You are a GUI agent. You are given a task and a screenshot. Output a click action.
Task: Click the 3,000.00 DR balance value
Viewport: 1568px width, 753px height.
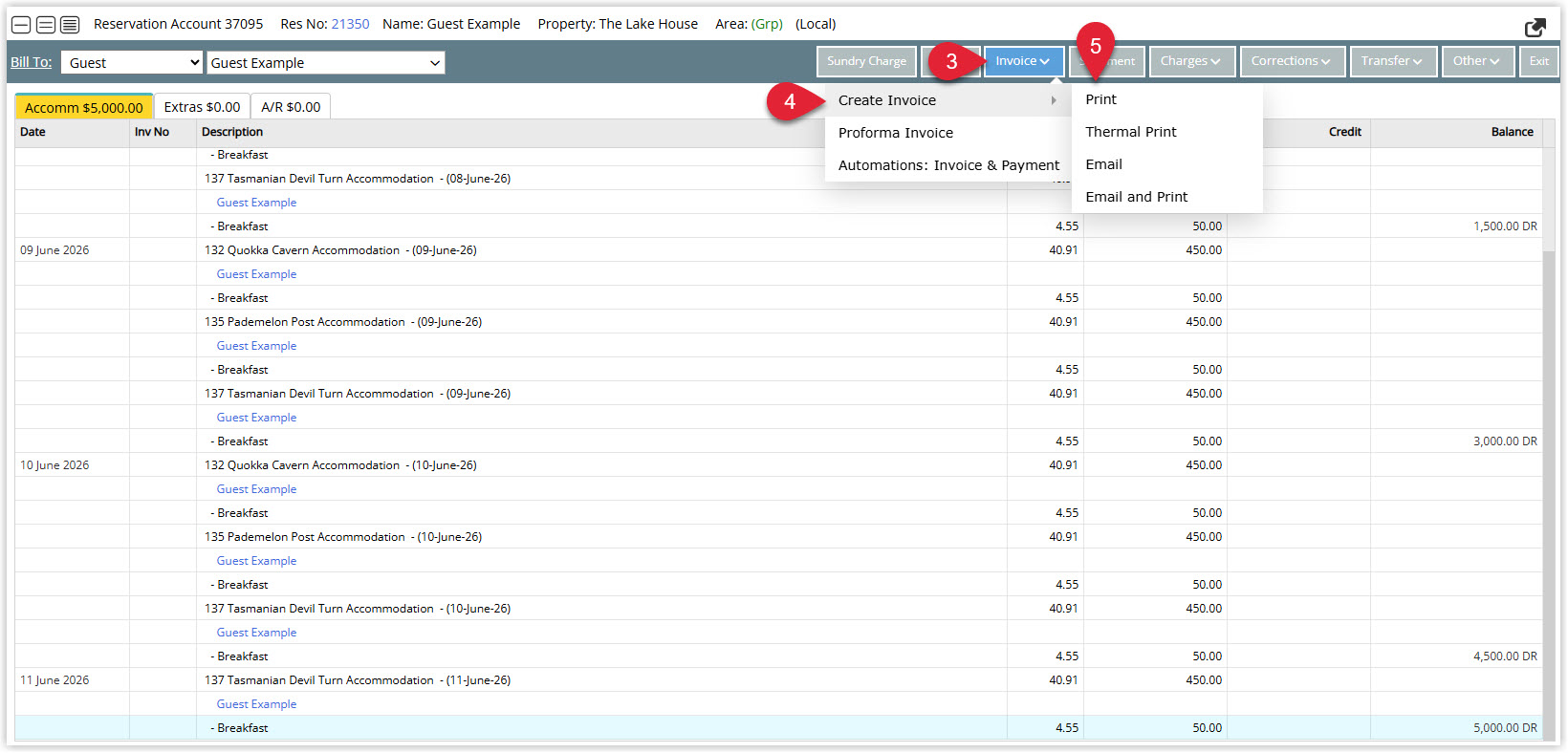point(1505,441)
